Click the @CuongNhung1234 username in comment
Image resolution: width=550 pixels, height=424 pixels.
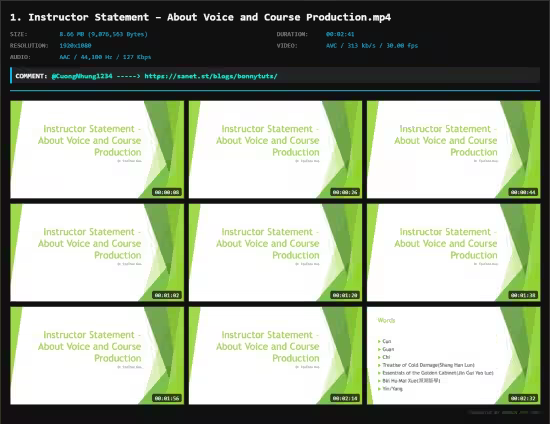(x=82, y=76)
